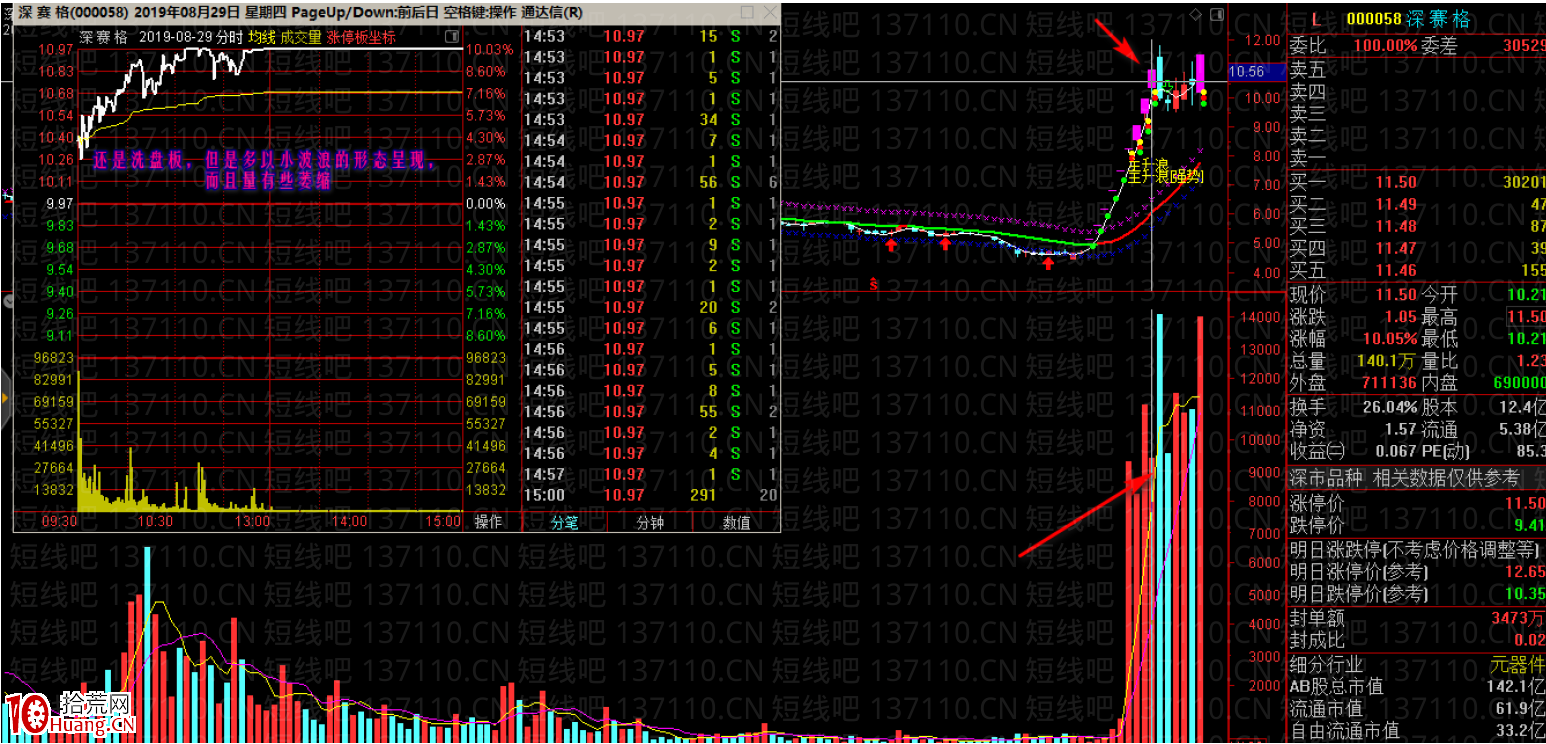Switch to the 分钟 tab
The width and height of the screenshot is (1546, 744).
pos(650,522)
